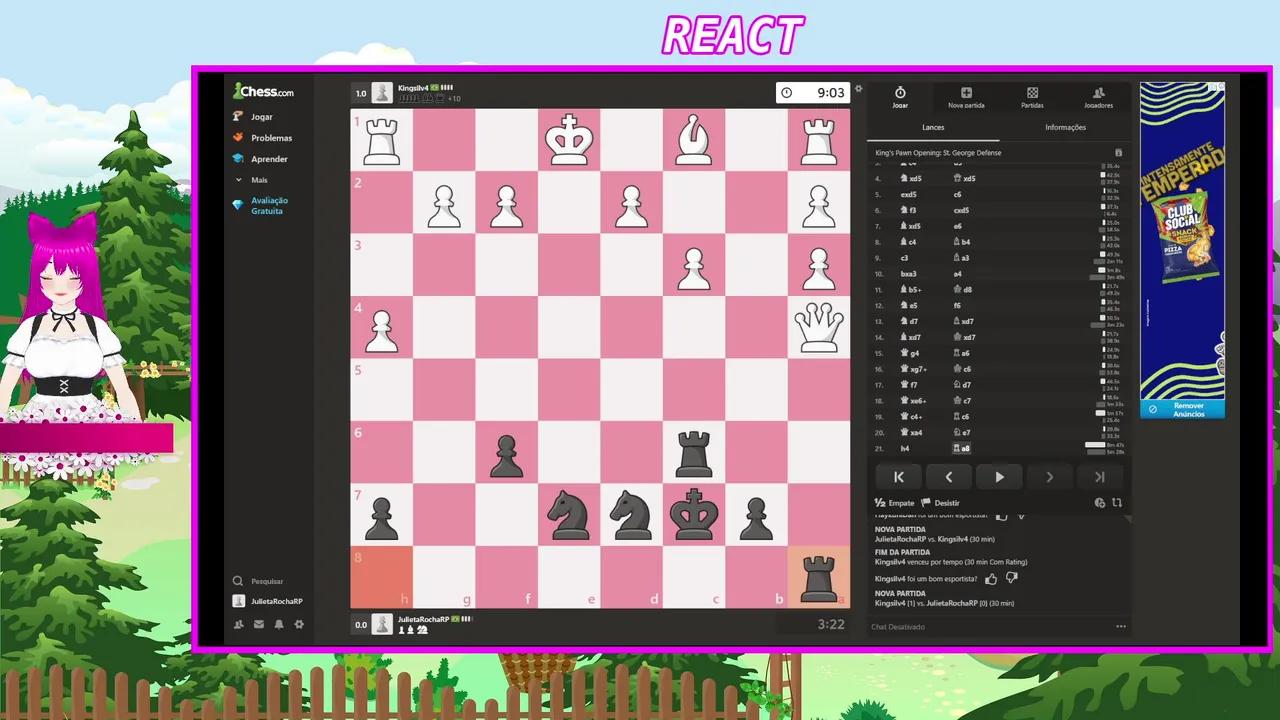Screen dimensions: 1280x720
Task: Open settings with the gear icon
Action: pyautogui.click(x=299, y=624)
